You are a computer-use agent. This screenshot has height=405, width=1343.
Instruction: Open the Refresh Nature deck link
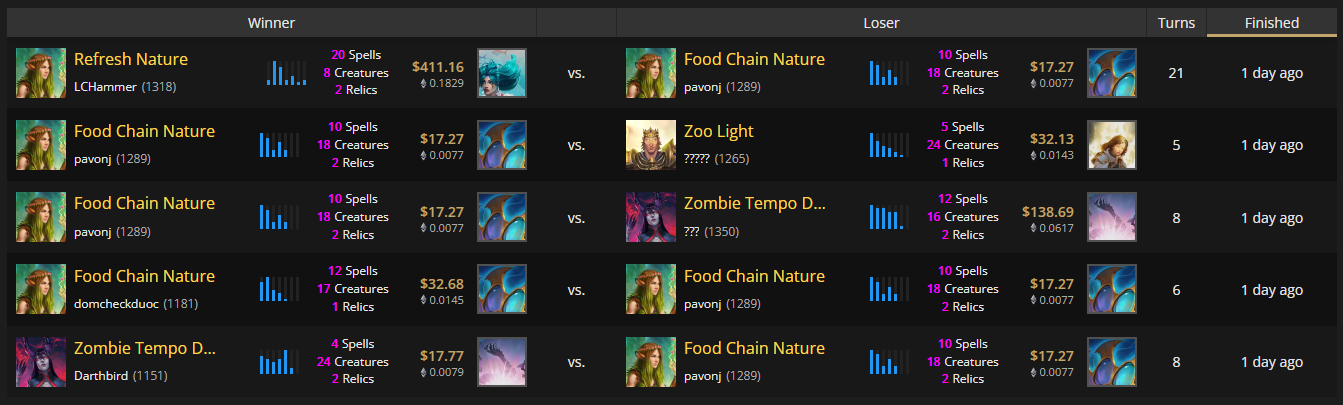click(x=131, y=59)
